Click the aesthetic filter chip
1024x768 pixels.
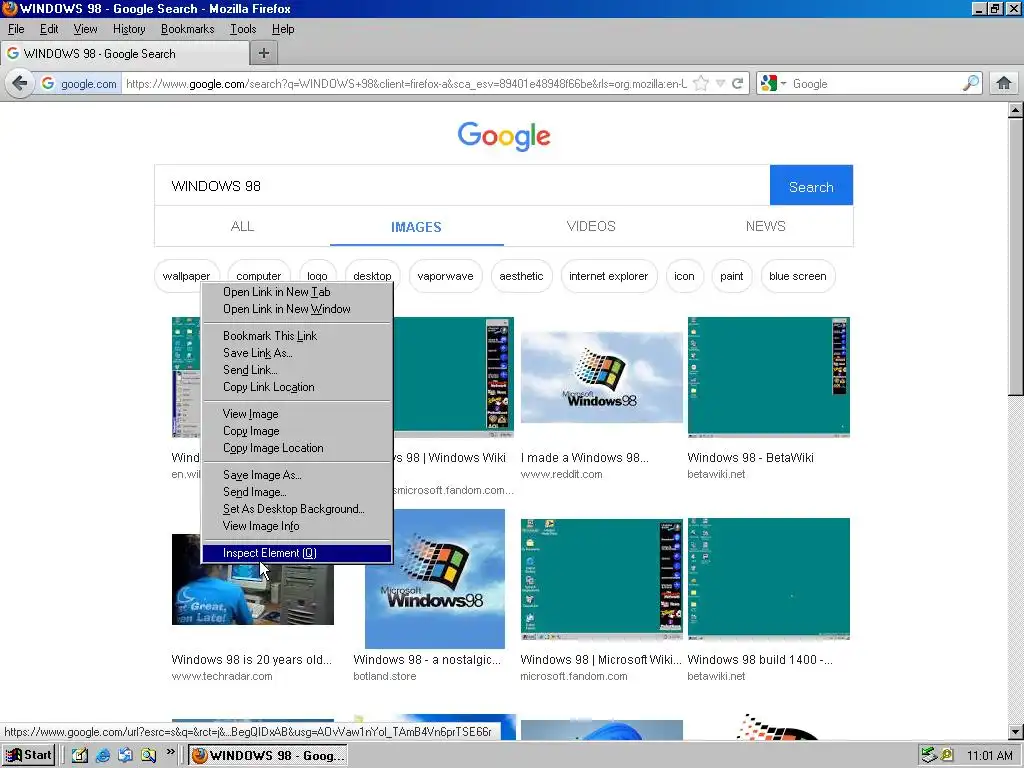click(521, 276)
